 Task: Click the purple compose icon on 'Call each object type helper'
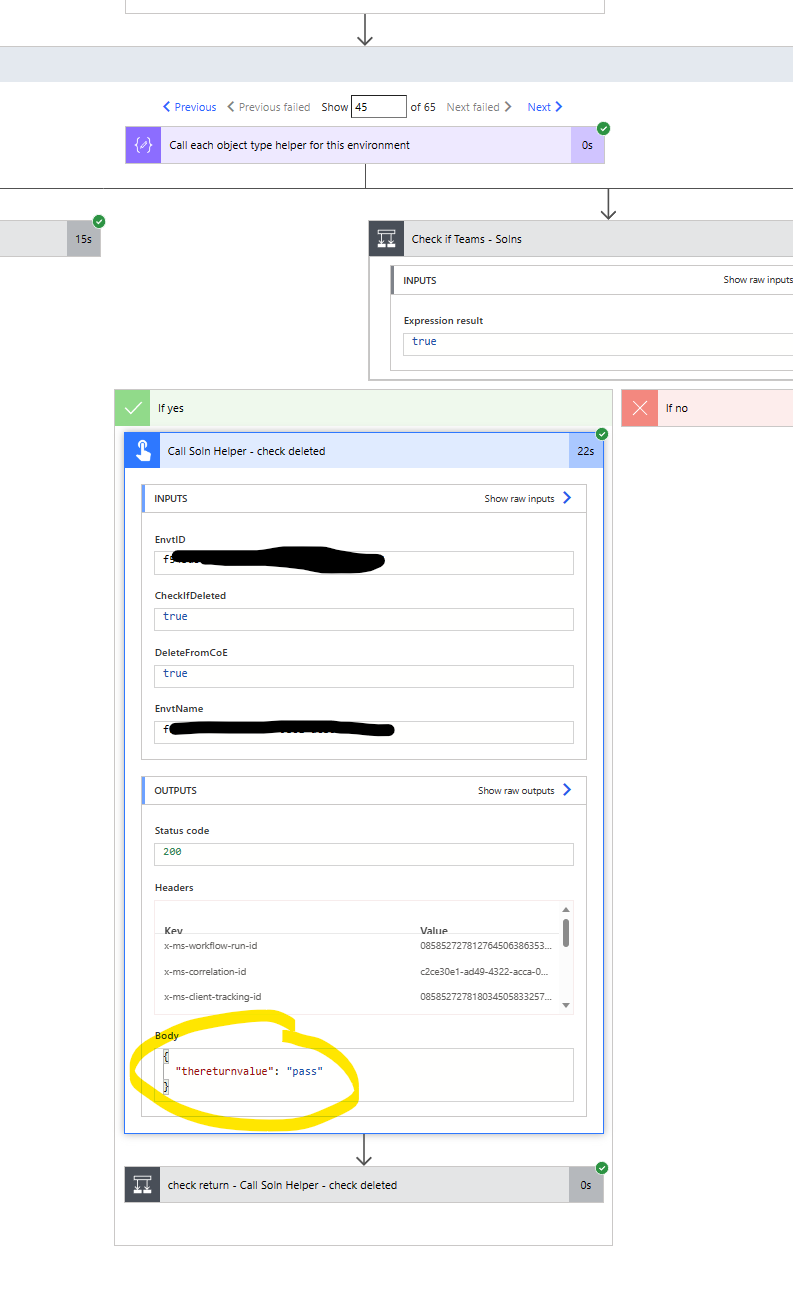click(x=143, y=145)
